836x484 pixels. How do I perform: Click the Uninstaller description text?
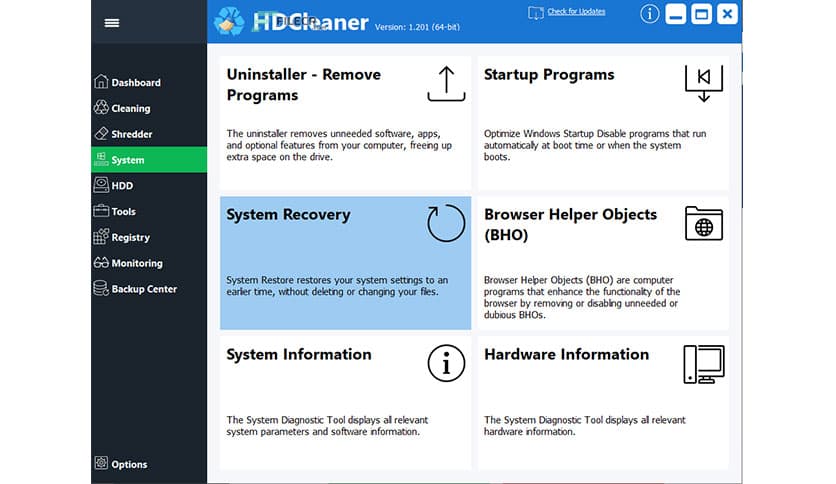point(339,145)
